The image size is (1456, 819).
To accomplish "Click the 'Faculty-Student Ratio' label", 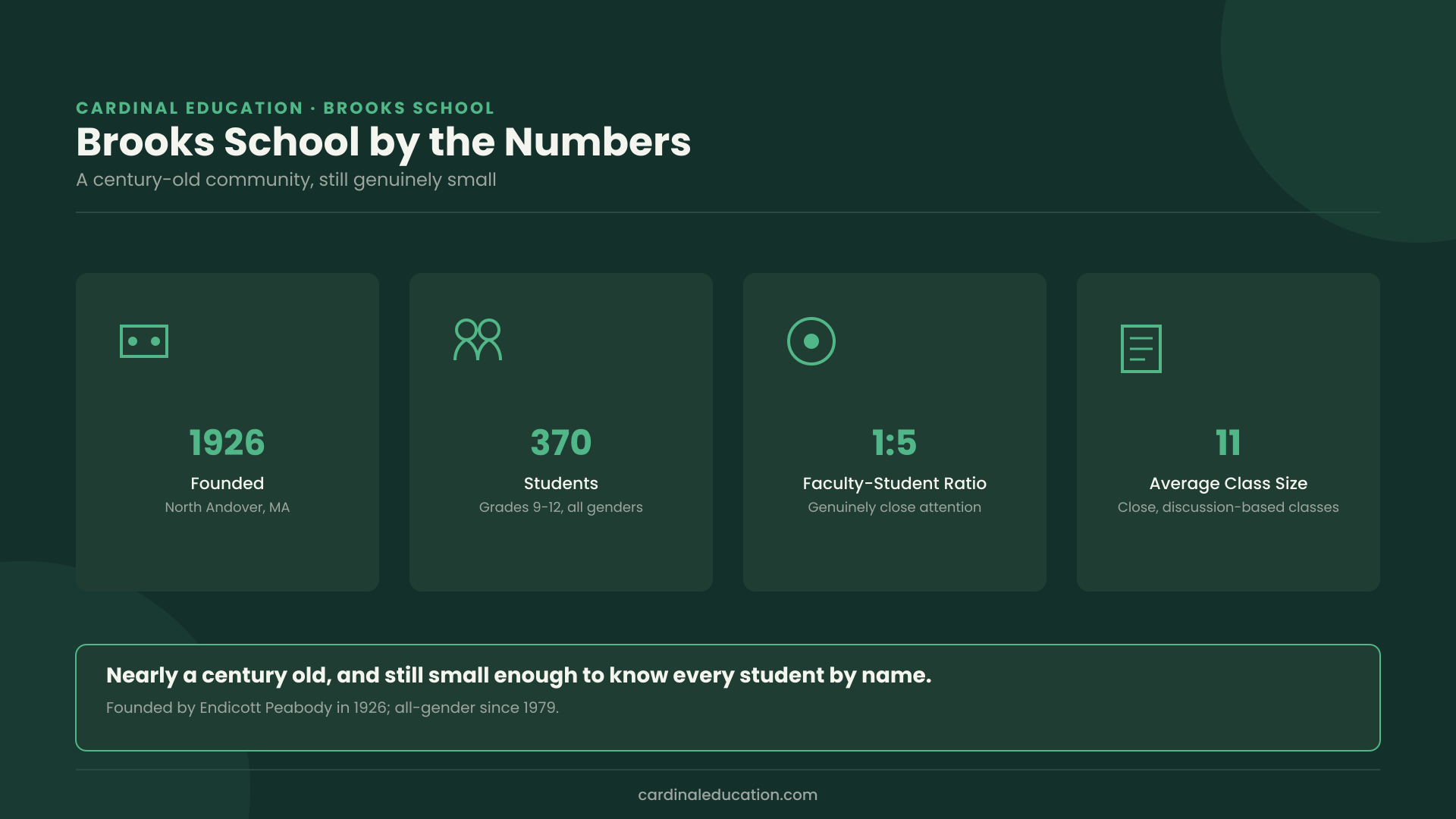I will pos(895,484).
